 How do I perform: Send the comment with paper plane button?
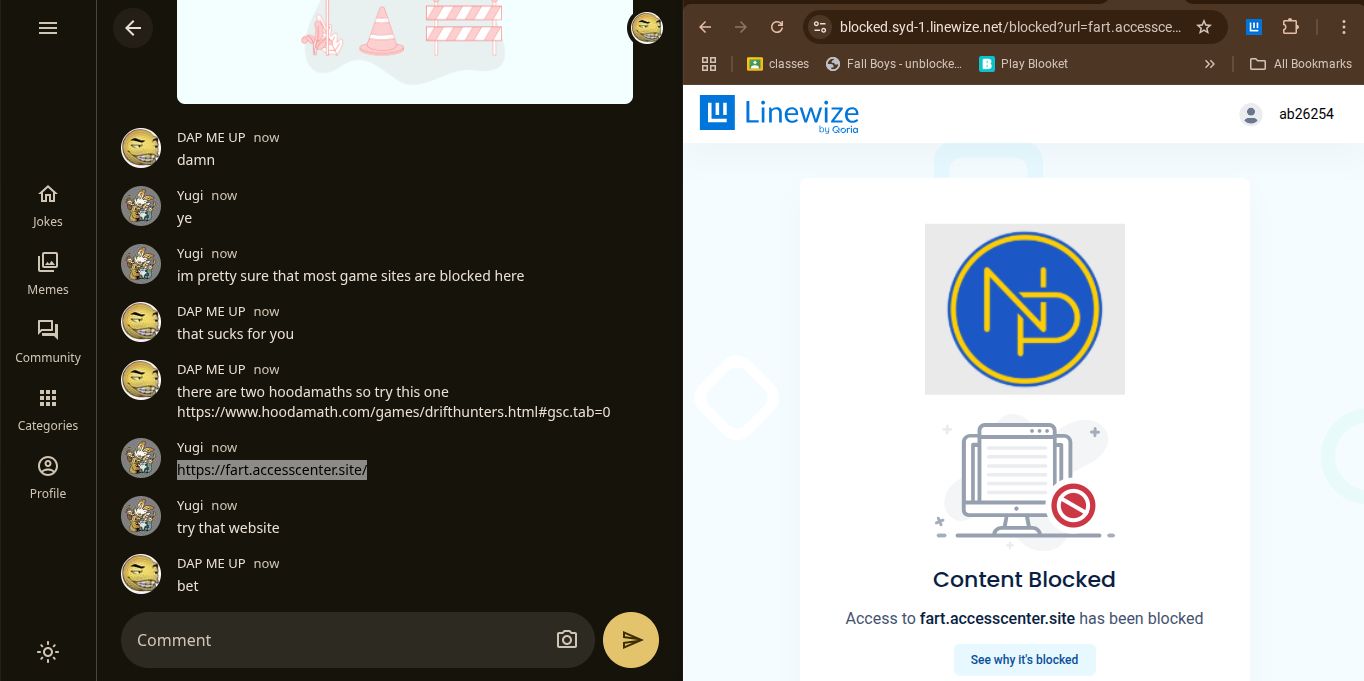(631, 640)
